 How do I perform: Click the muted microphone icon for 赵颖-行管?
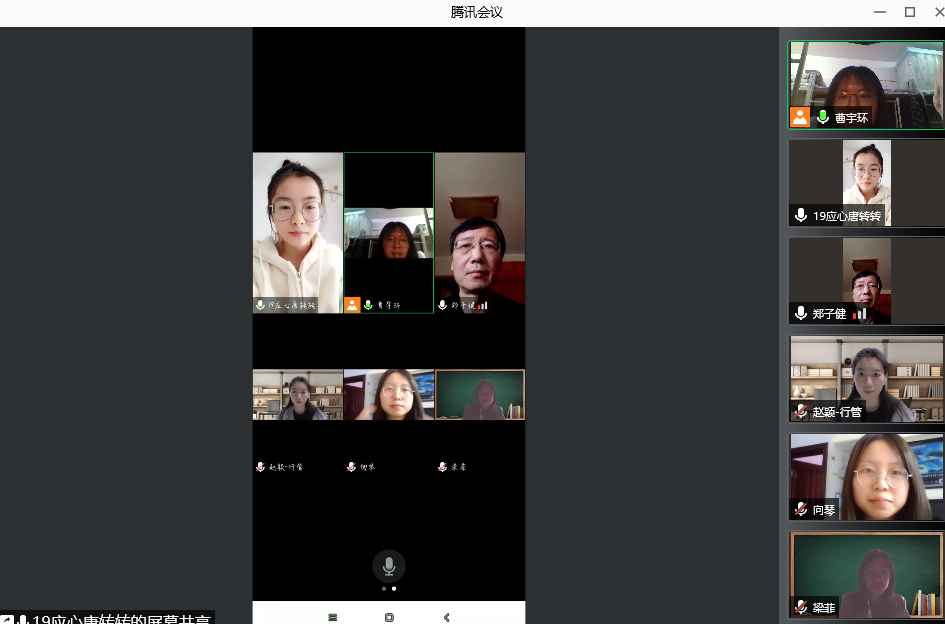pyautogui.click(x=800, y=411)
